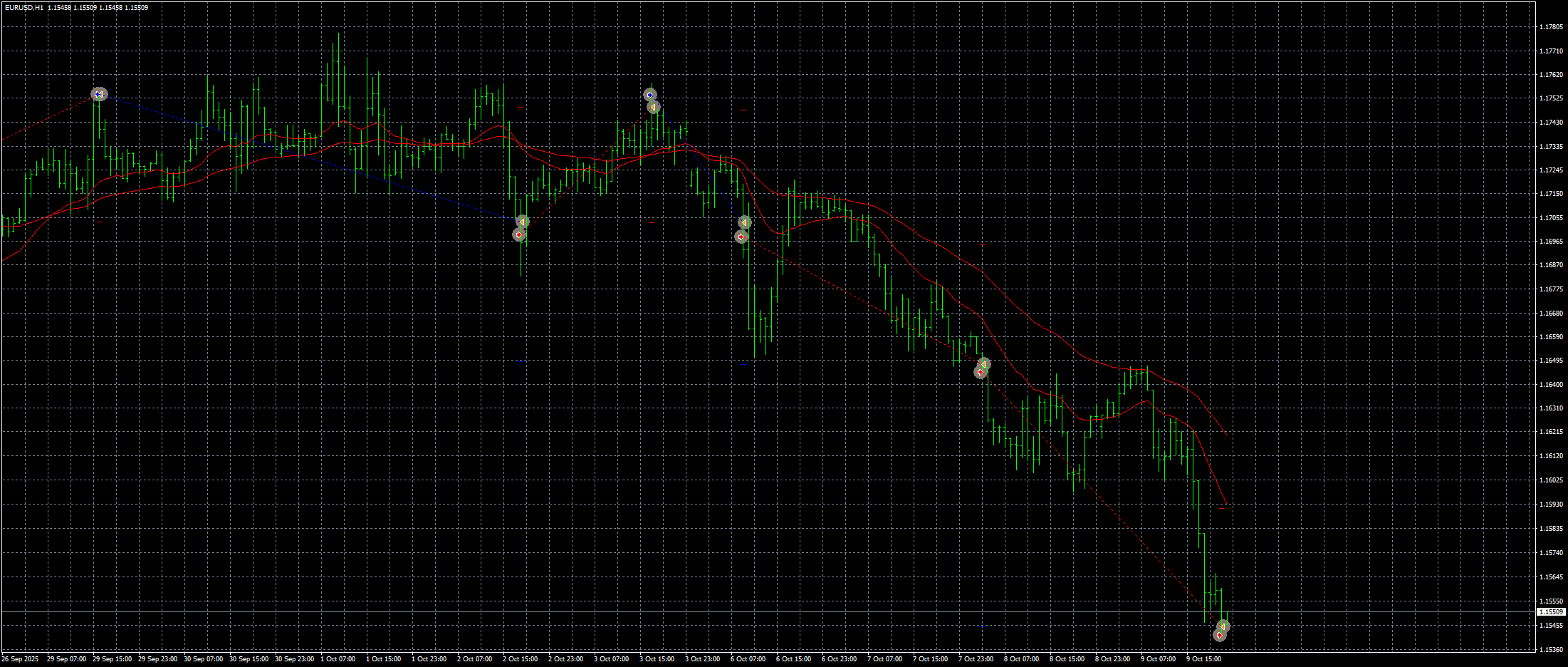This screenshot has width=1568, height=667.
Task: Click the 1.15360 price scale label
Action: 1551,650
